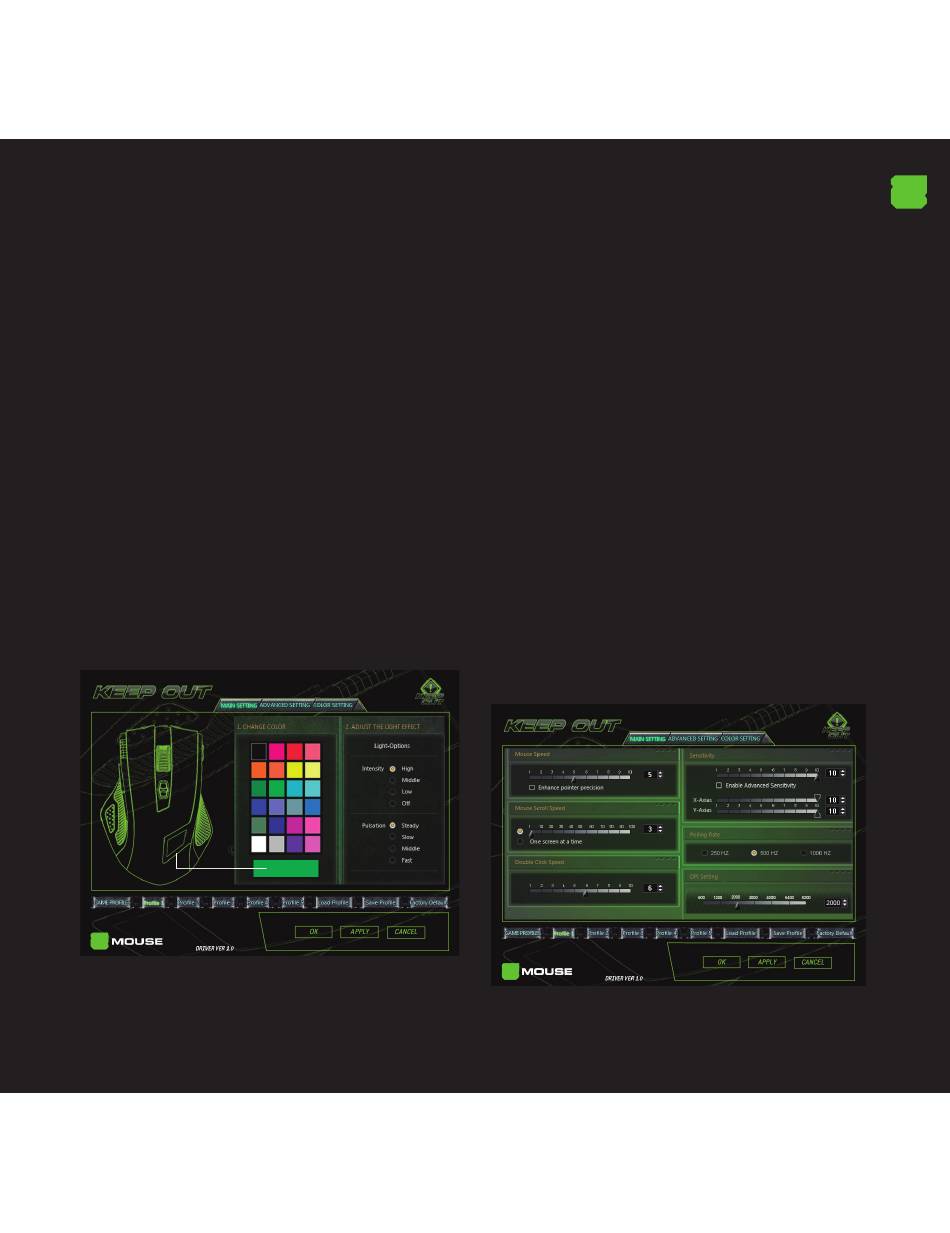Click Load Profile in the mouse speed window
Screen dimensions: 950x1233
[740, 933]
